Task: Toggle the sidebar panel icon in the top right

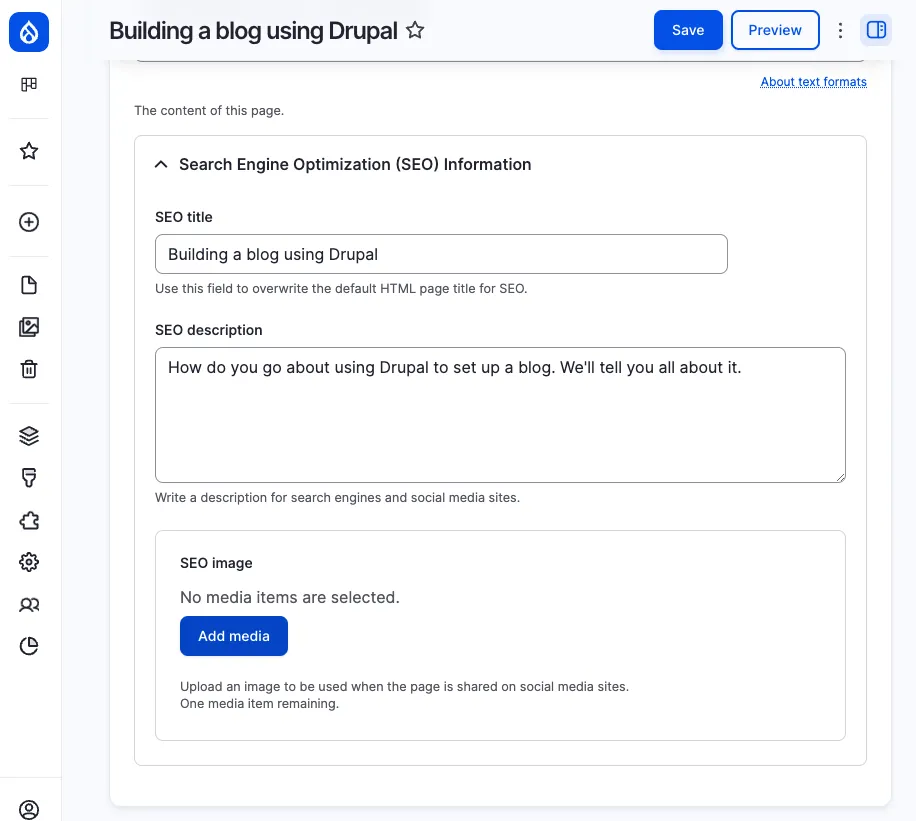Action: click(876, 30)
